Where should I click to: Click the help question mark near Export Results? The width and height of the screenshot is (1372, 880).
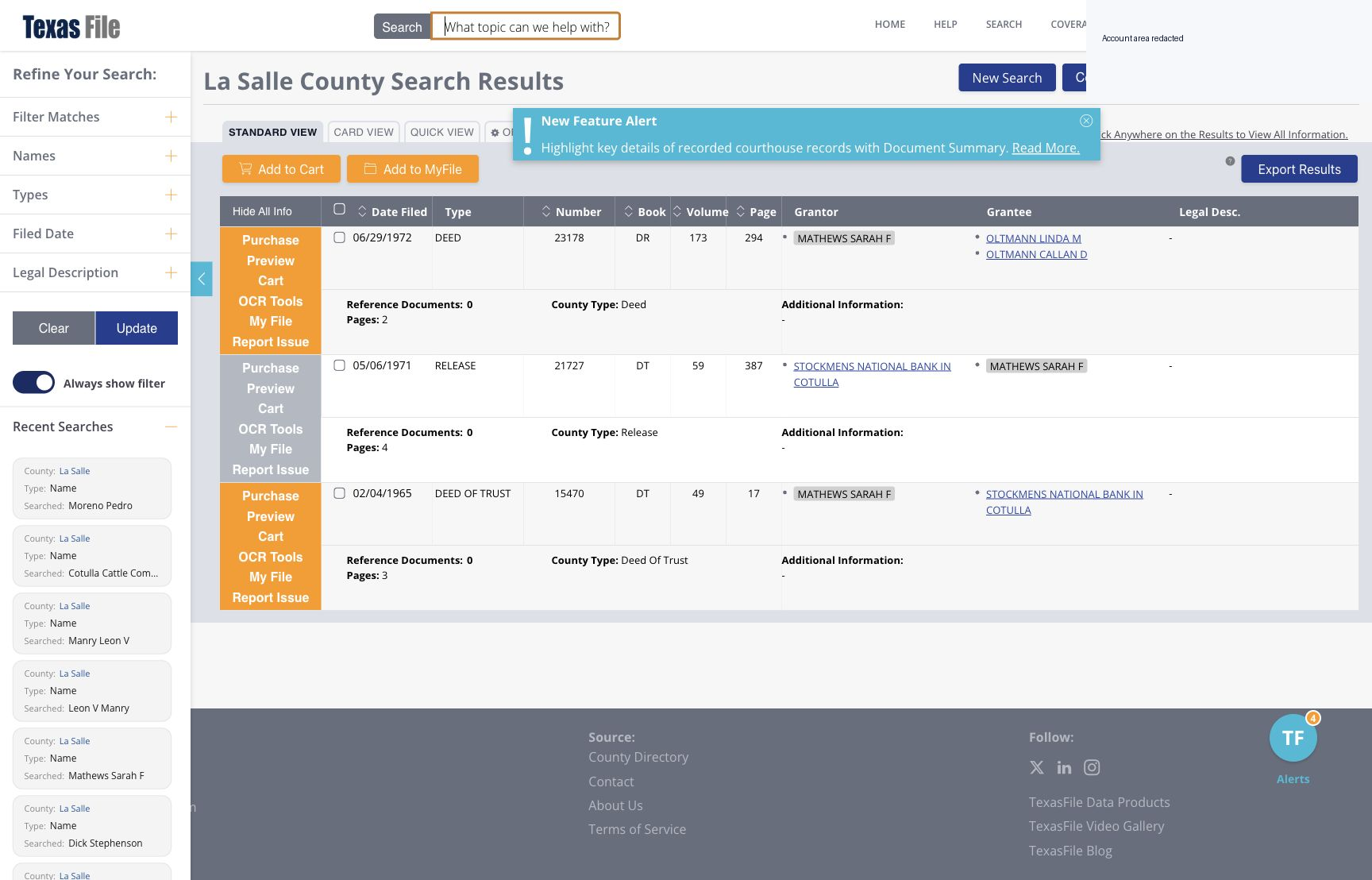tap(1230, 161)
